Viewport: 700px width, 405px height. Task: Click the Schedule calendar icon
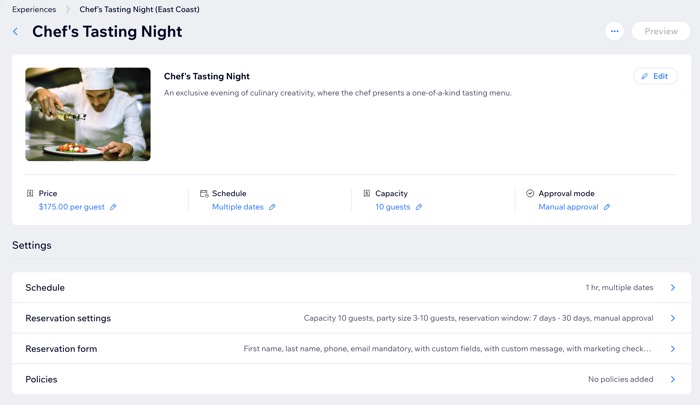tap(204, 193)
